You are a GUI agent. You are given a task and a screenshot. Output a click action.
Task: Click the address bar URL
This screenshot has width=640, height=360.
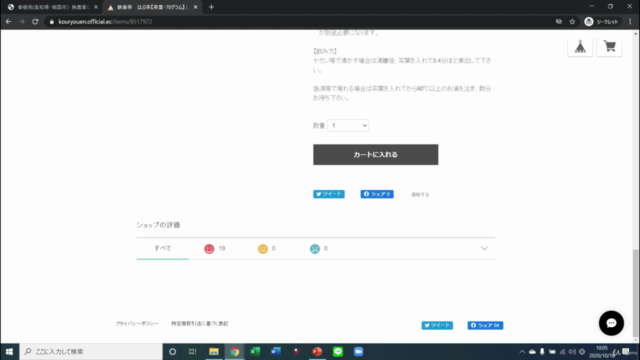[105, 22]
